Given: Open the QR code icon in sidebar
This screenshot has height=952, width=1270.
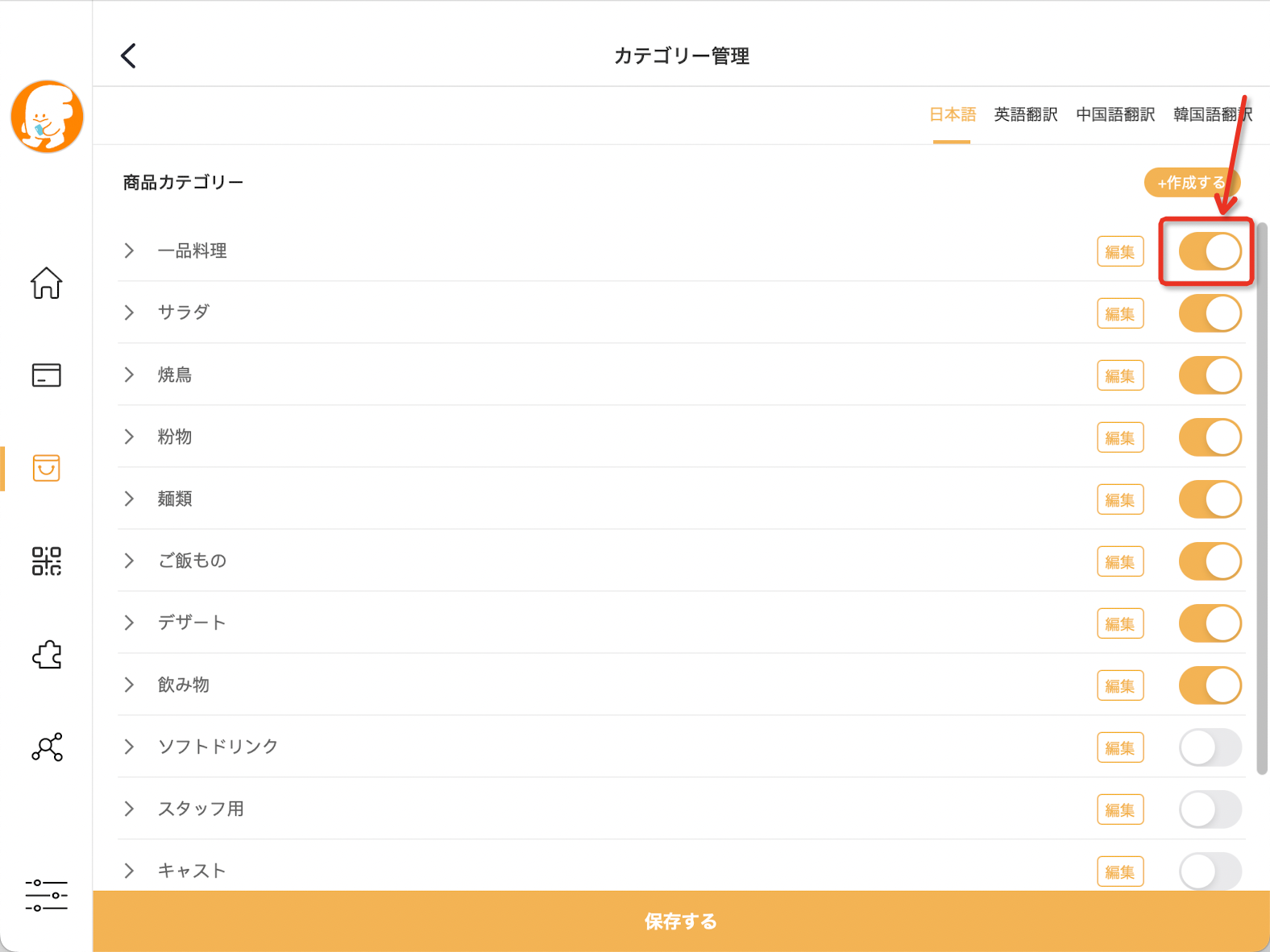Looking at the screenshot, I should coord(46,561).
